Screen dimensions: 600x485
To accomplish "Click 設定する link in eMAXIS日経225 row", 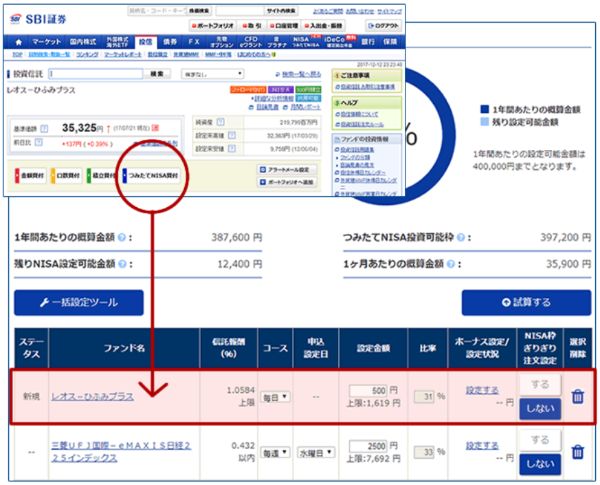I will pos(482,446).
